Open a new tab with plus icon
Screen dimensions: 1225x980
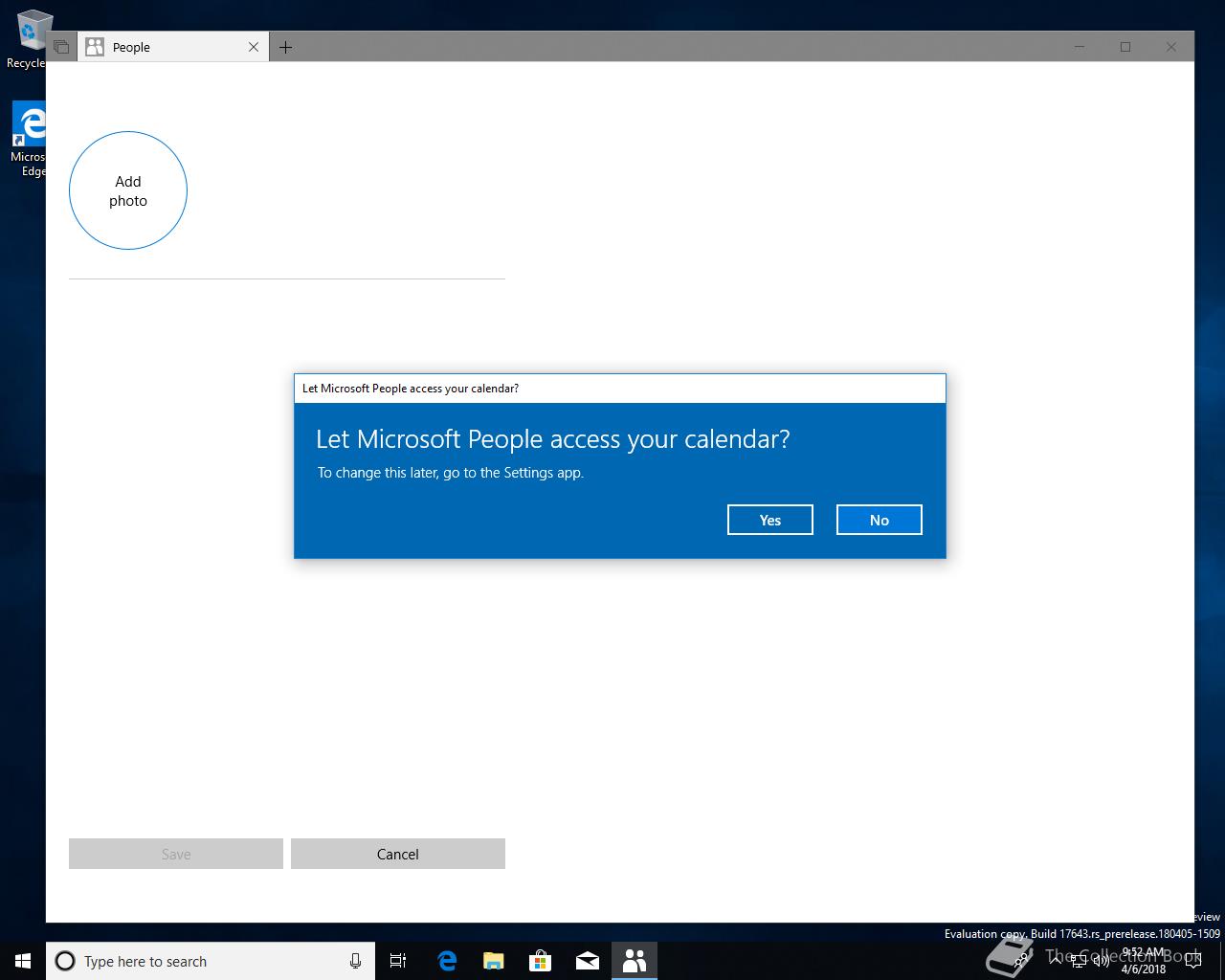pos(285,47)
